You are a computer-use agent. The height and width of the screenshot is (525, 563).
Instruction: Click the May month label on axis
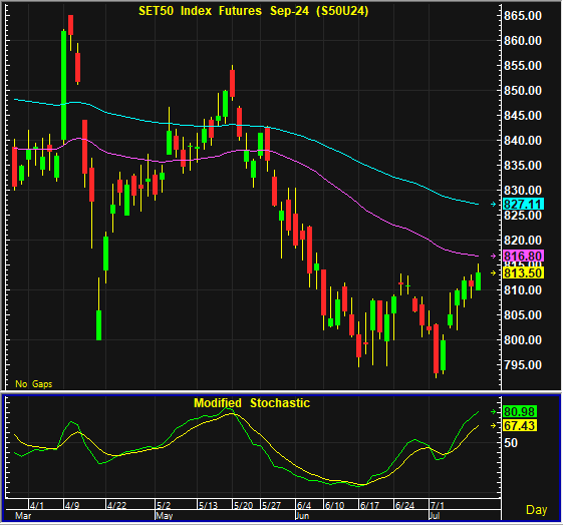(164, 516)
